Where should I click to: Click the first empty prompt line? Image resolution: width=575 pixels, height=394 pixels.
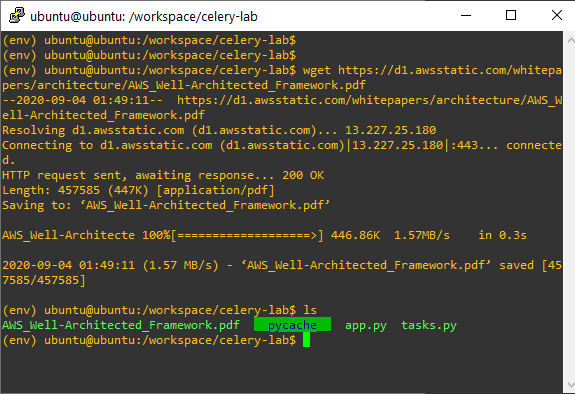pyautogui.click(x=149, y=40)
